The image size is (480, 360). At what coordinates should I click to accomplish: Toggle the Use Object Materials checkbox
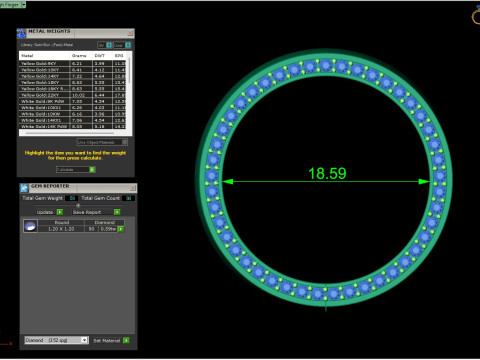pyautogui.click(x=125, y=142)
